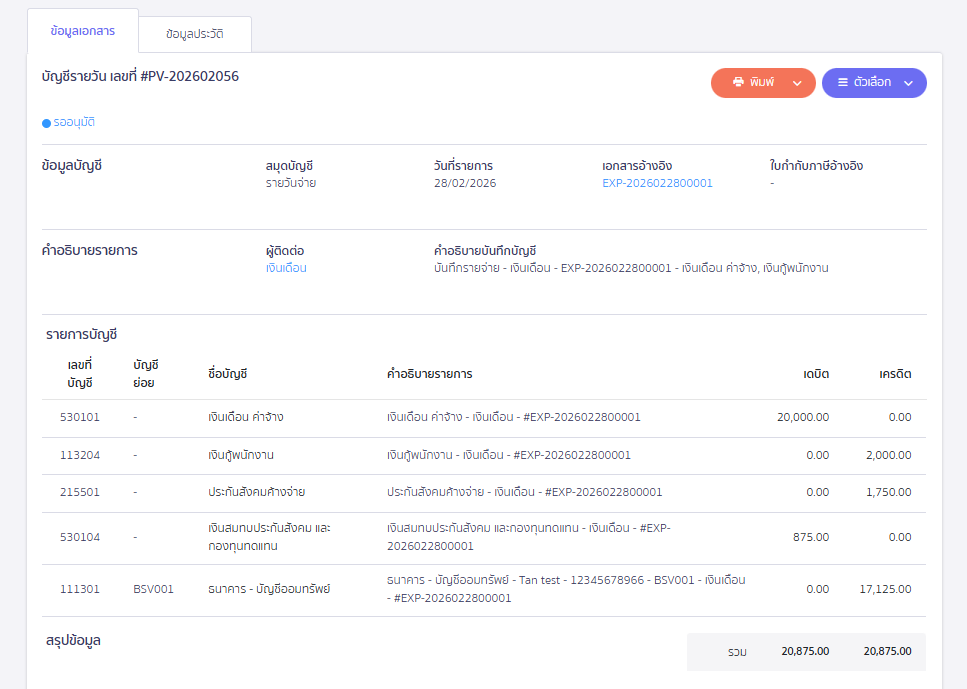Image resolution: width=967 pixels, height=689 pixels.
Task: Click the เครดิต column header
Action: point(894,374)
